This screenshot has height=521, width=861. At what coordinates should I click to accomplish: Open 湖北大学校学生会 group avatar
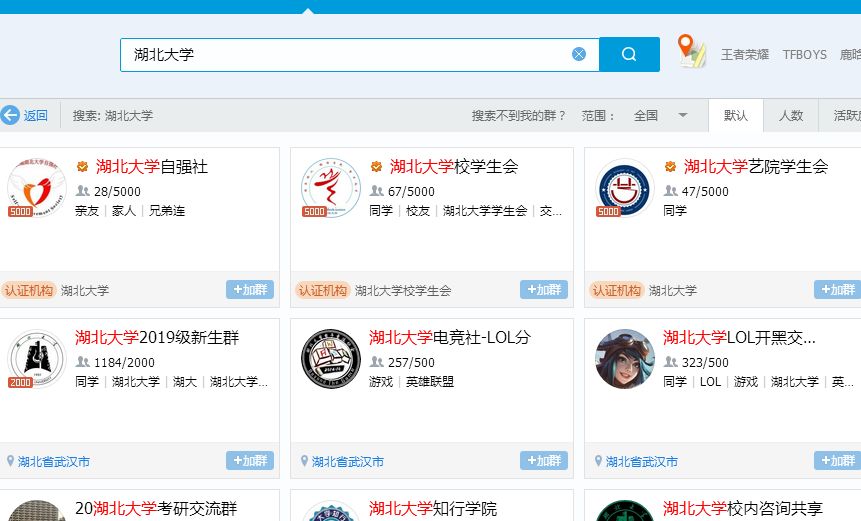tap(331, 188)
